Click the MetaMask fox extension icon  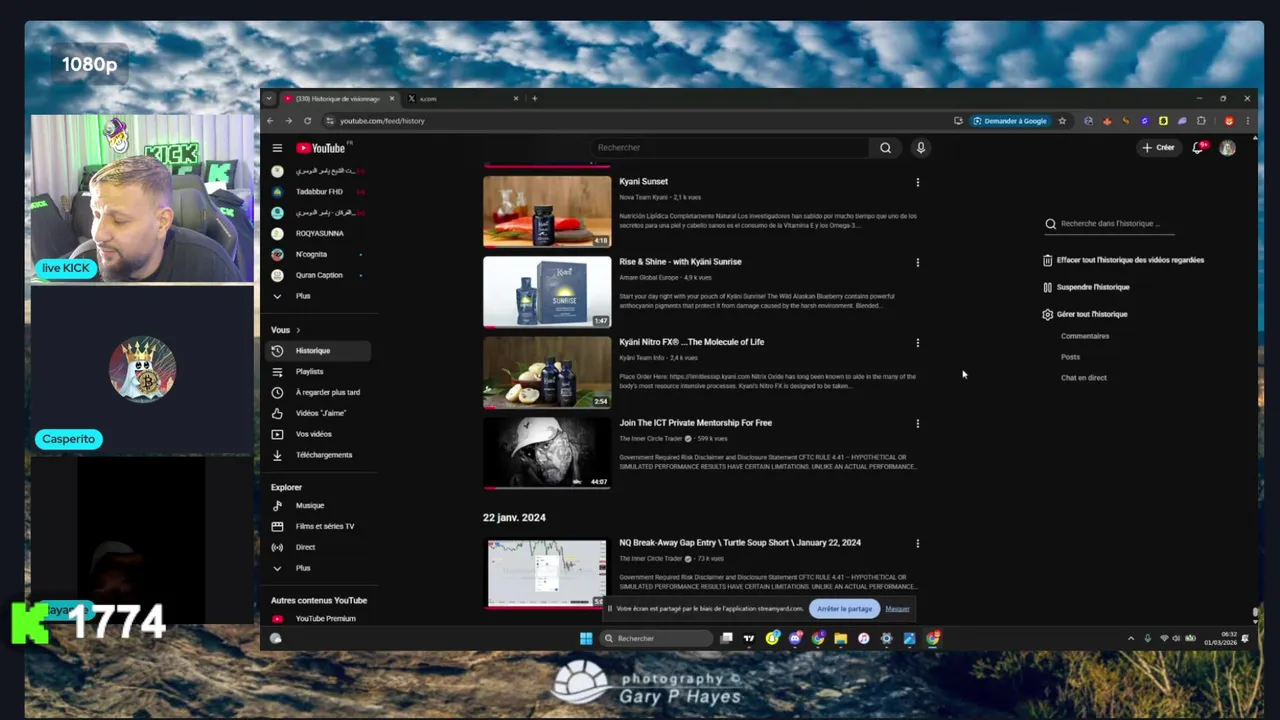pos(1107,121)
